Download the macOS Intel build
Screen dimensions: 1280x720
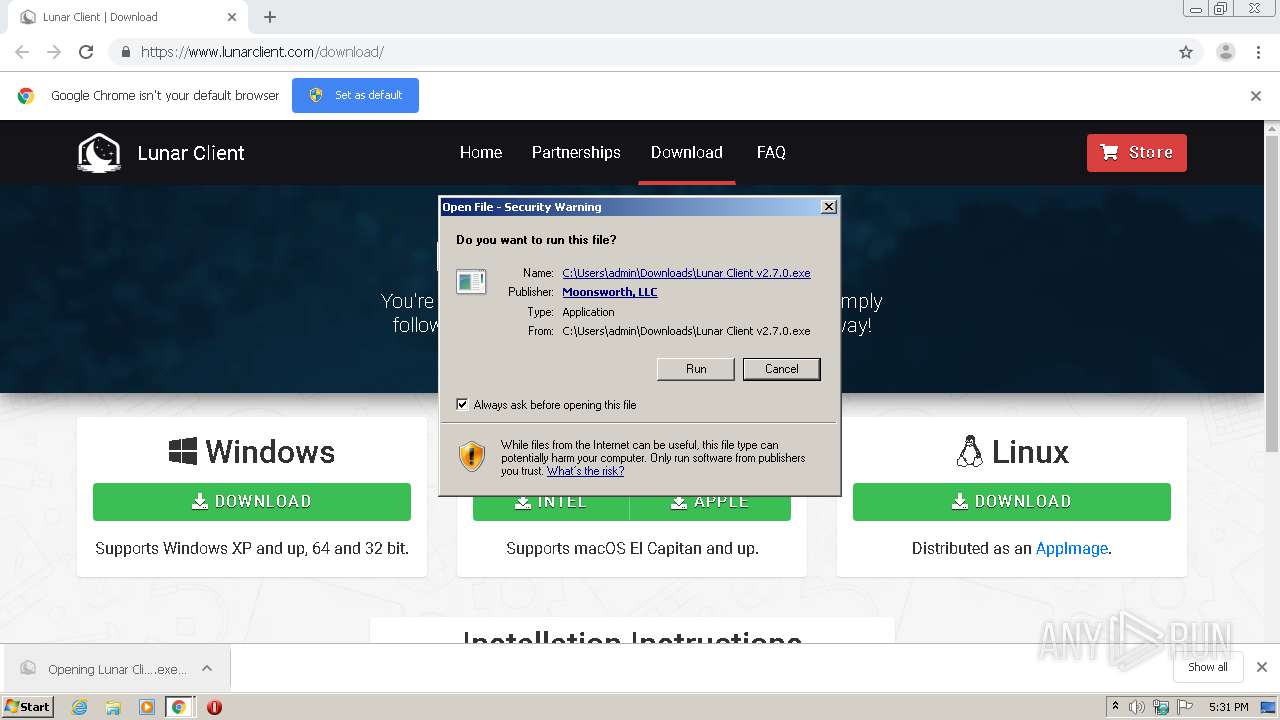[551, 502]
